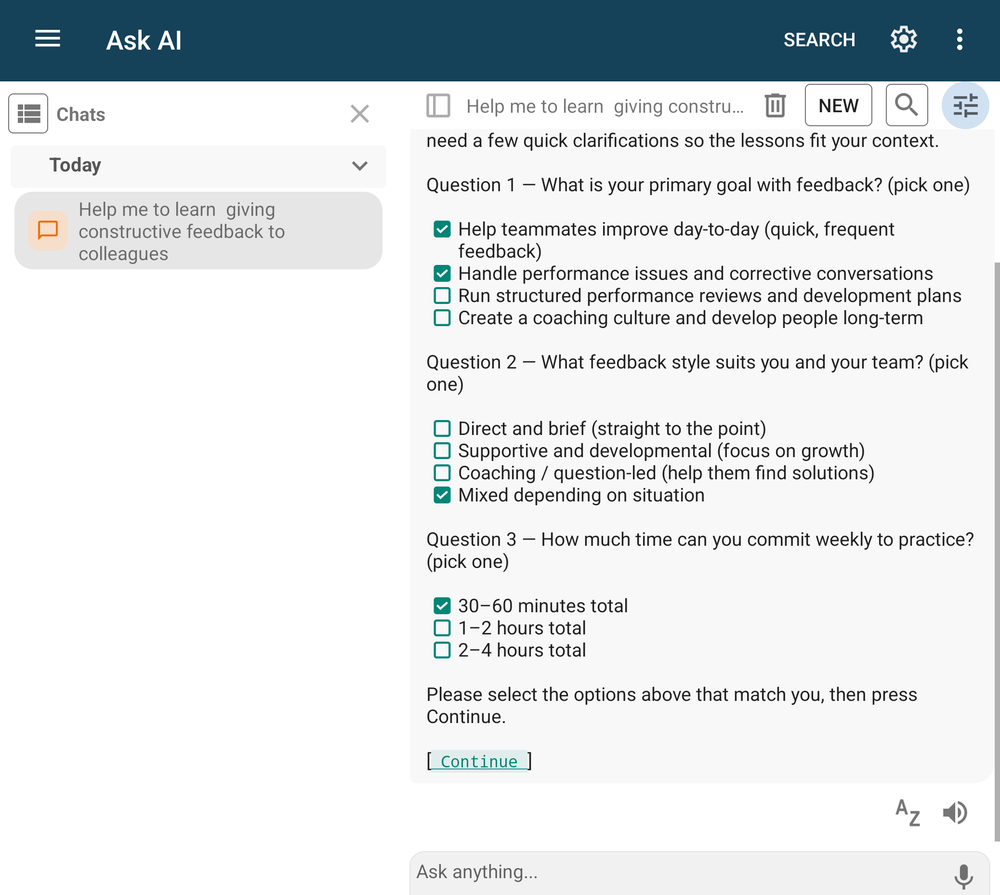Toggle the sidebar panel icon beside chat title
The height and width of the screenshot is (895, 1000).
(x=438, y=106)
